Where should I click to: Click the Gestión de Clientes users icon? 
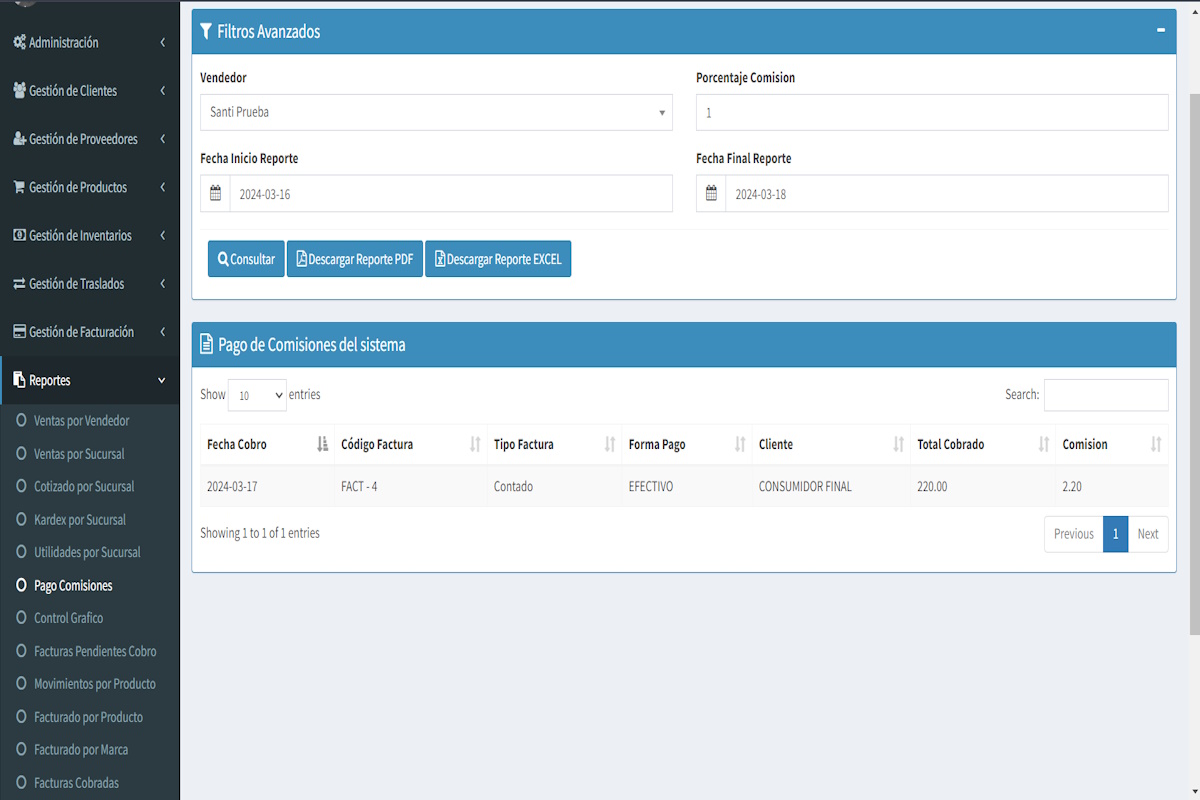pos(19,91)
